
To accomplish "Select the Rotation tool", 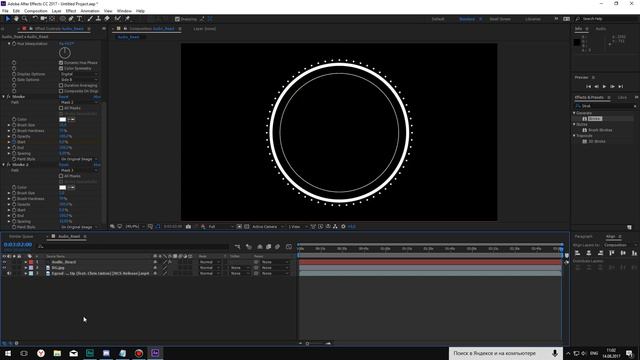I will 35,19.
